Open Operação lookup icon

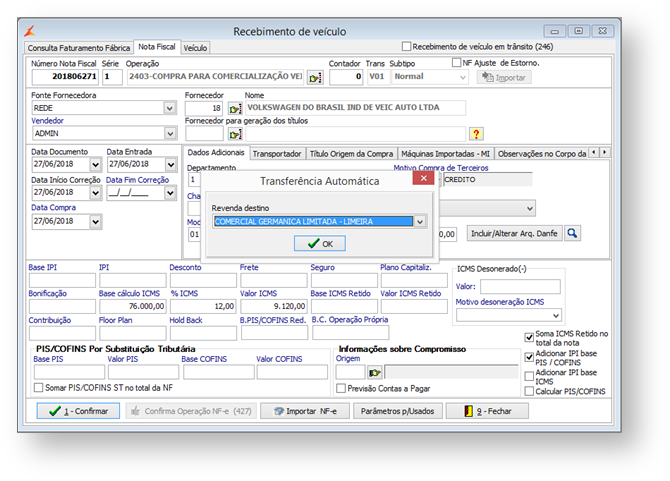click(315, 78)
